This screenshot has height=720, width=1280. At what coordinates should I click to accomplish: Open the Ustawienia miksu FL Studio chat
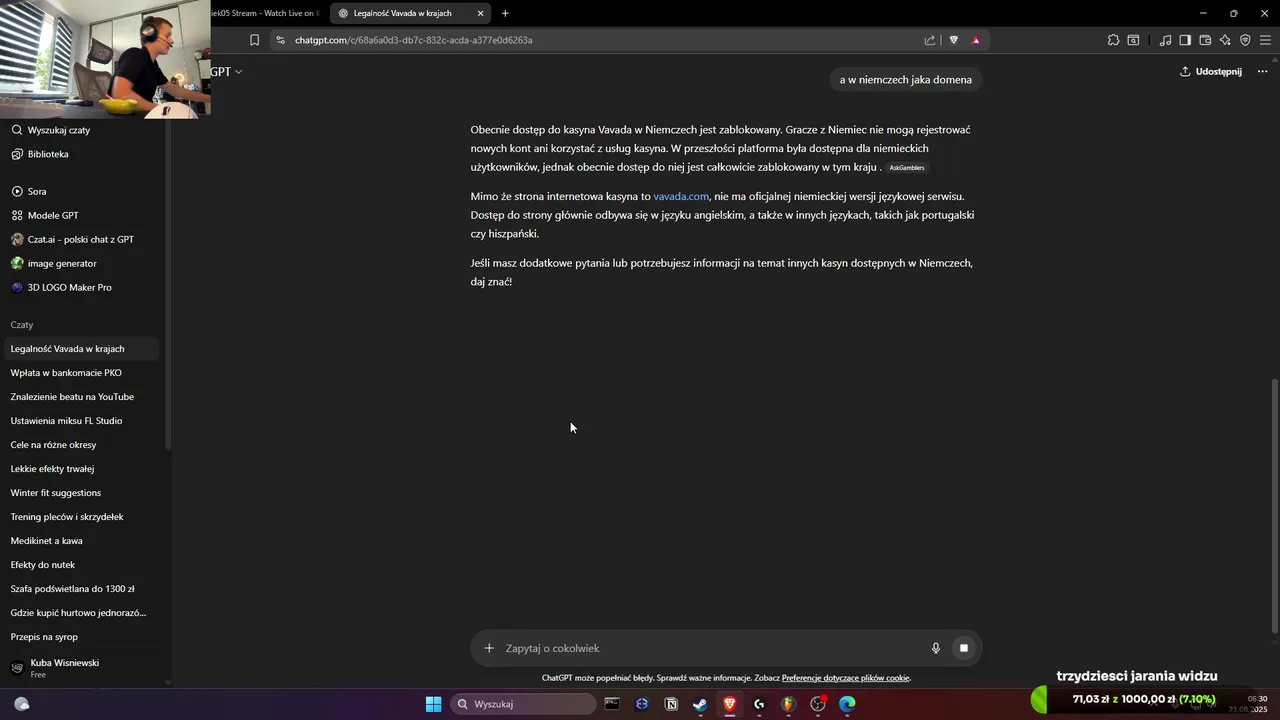80,421
